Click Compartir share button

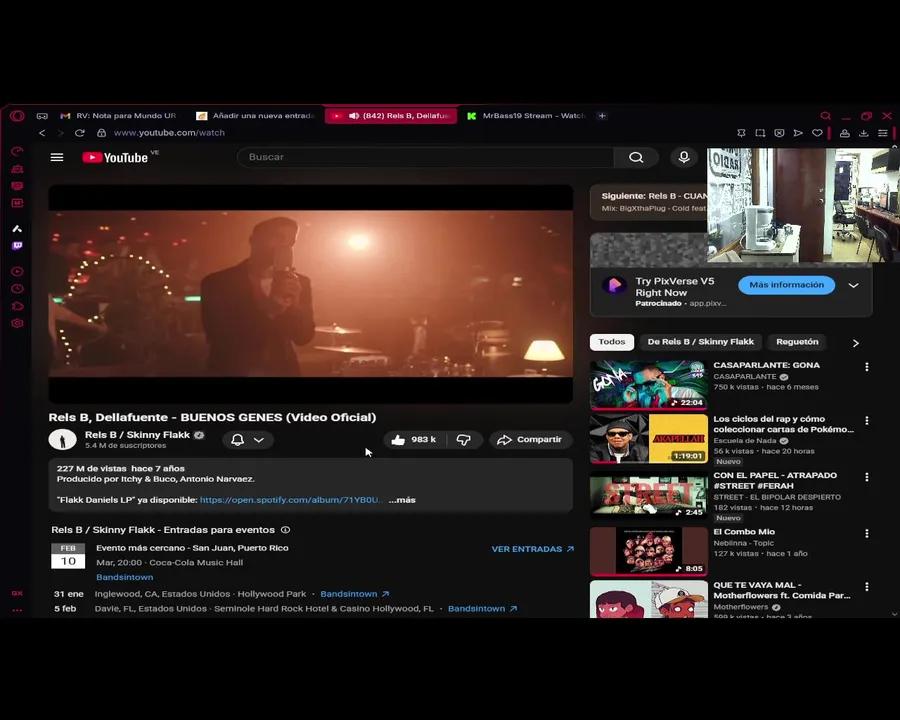[530, 440]
